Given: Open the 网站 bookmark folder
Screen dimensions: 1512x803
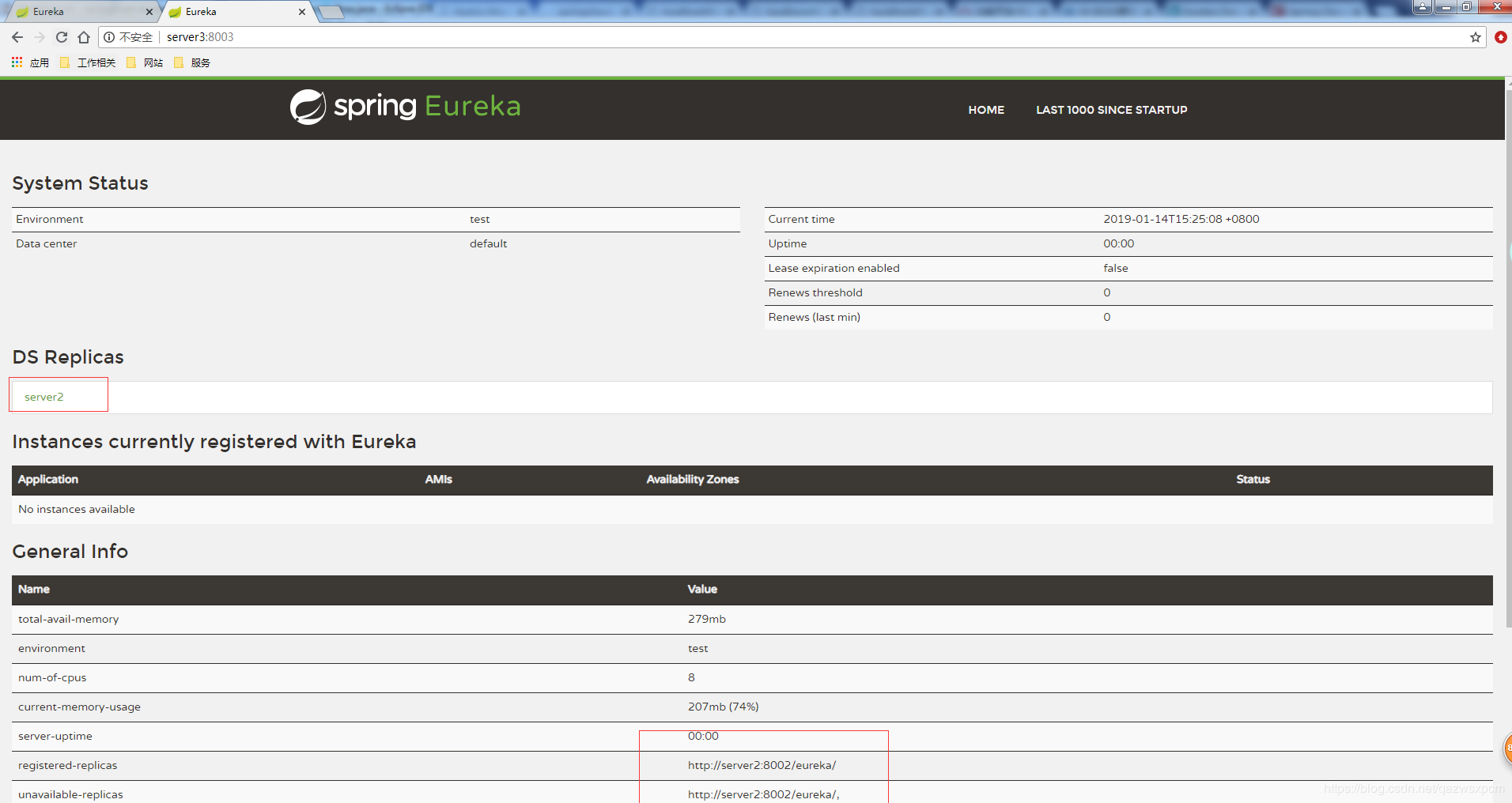Looking at the screenshot, I should pyautogui.click(x=145, y=62).
